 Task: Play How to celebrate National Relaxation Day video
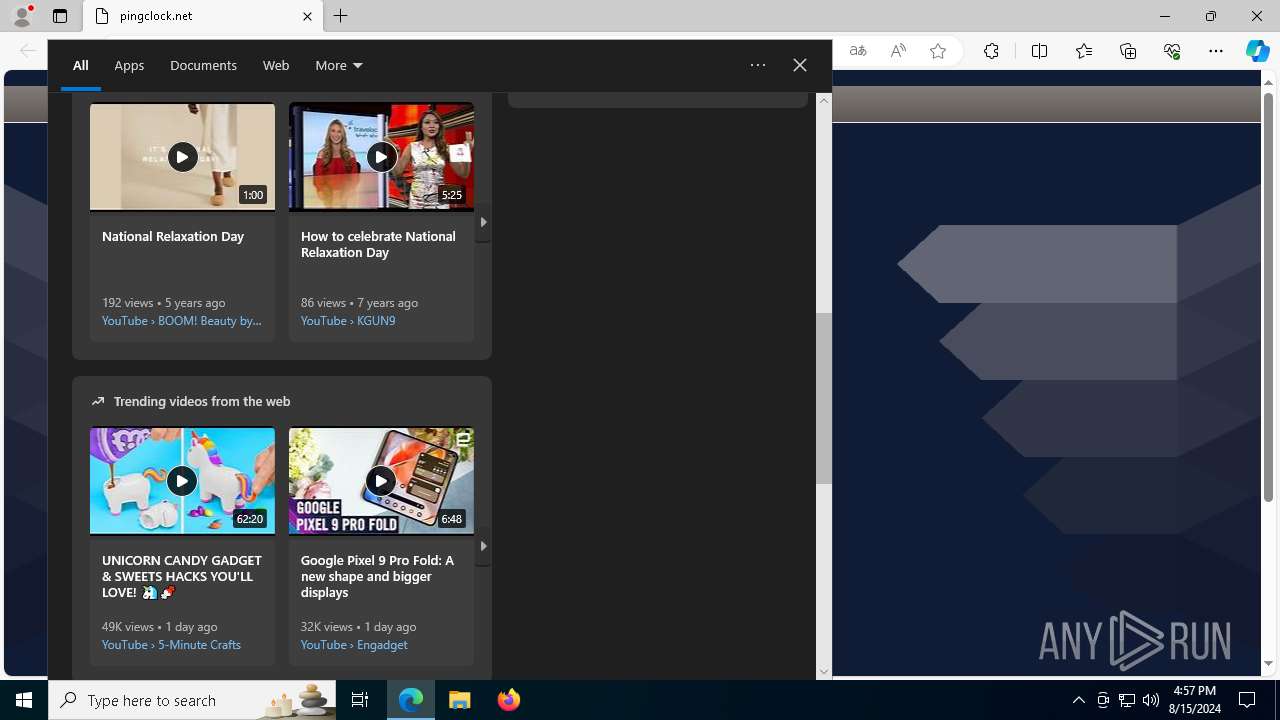tap(381, 157)
